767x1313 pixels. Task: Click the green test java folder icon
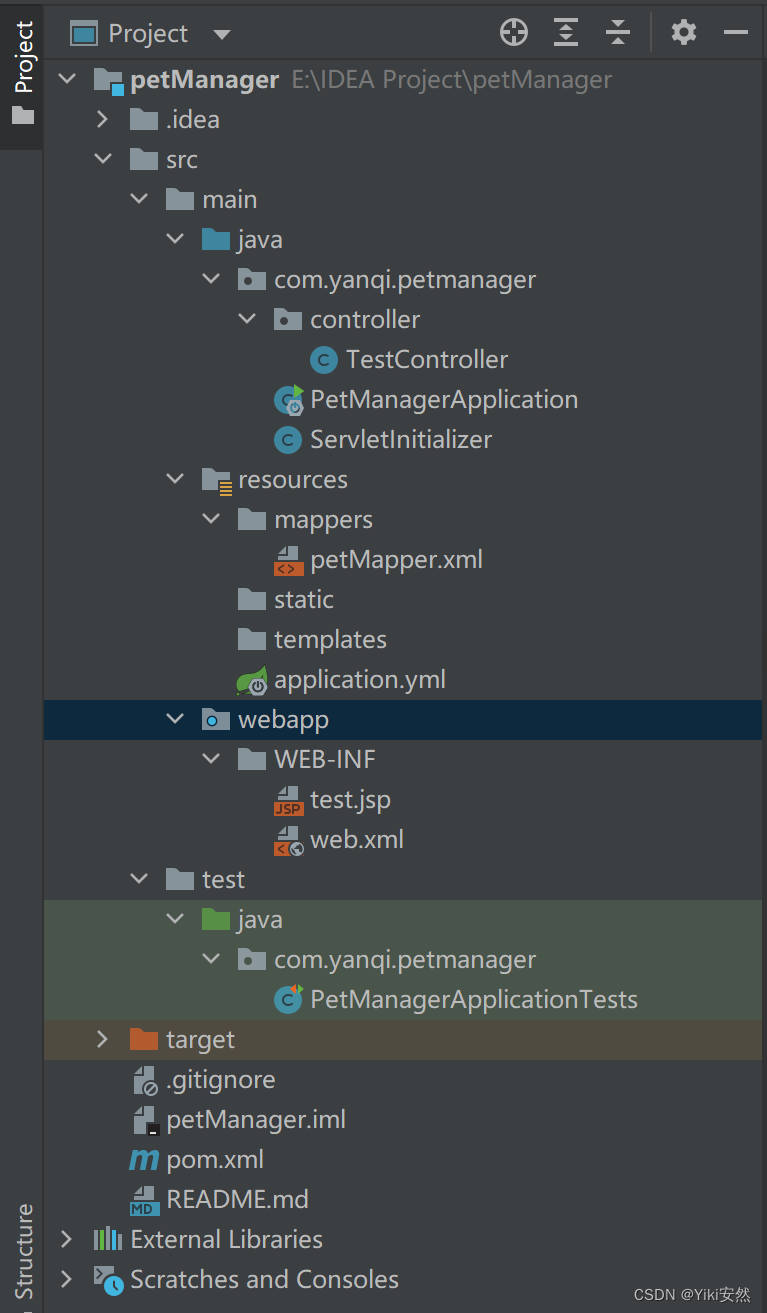click(x=216, y=919)
